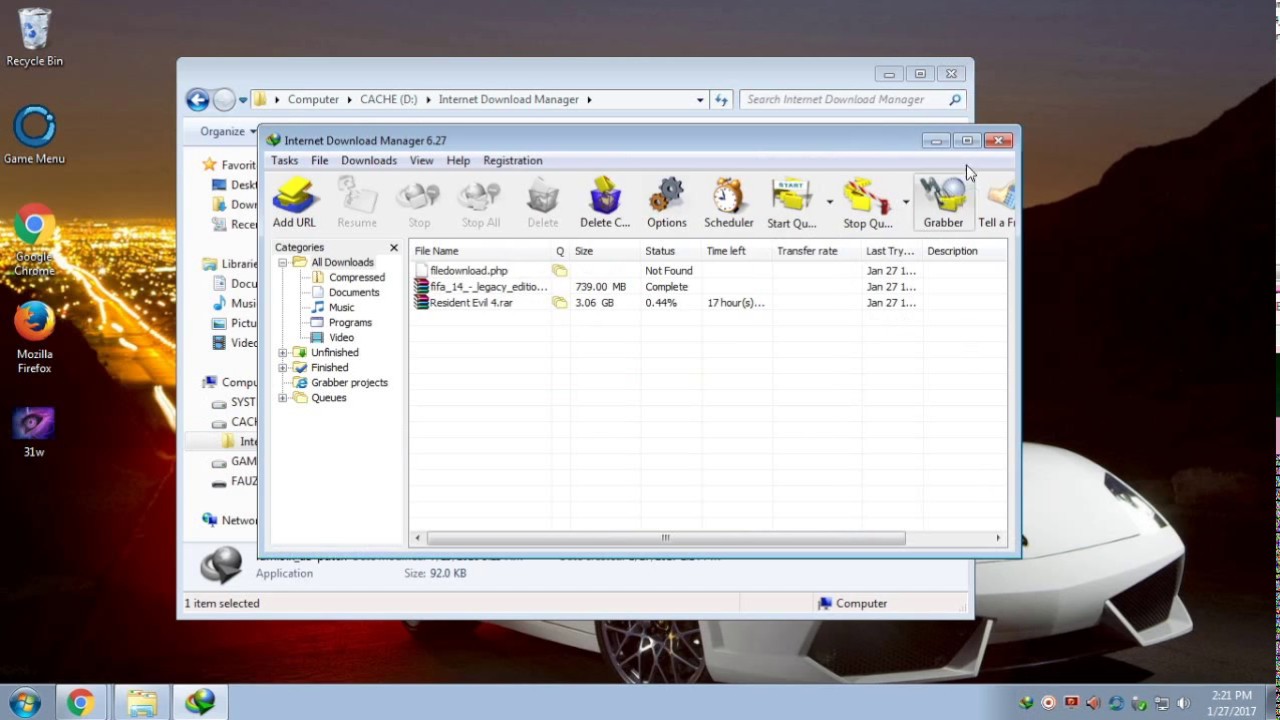Screen dimensions: 1280x720
Task: Click Explorer search box
Action: [852, 99]
